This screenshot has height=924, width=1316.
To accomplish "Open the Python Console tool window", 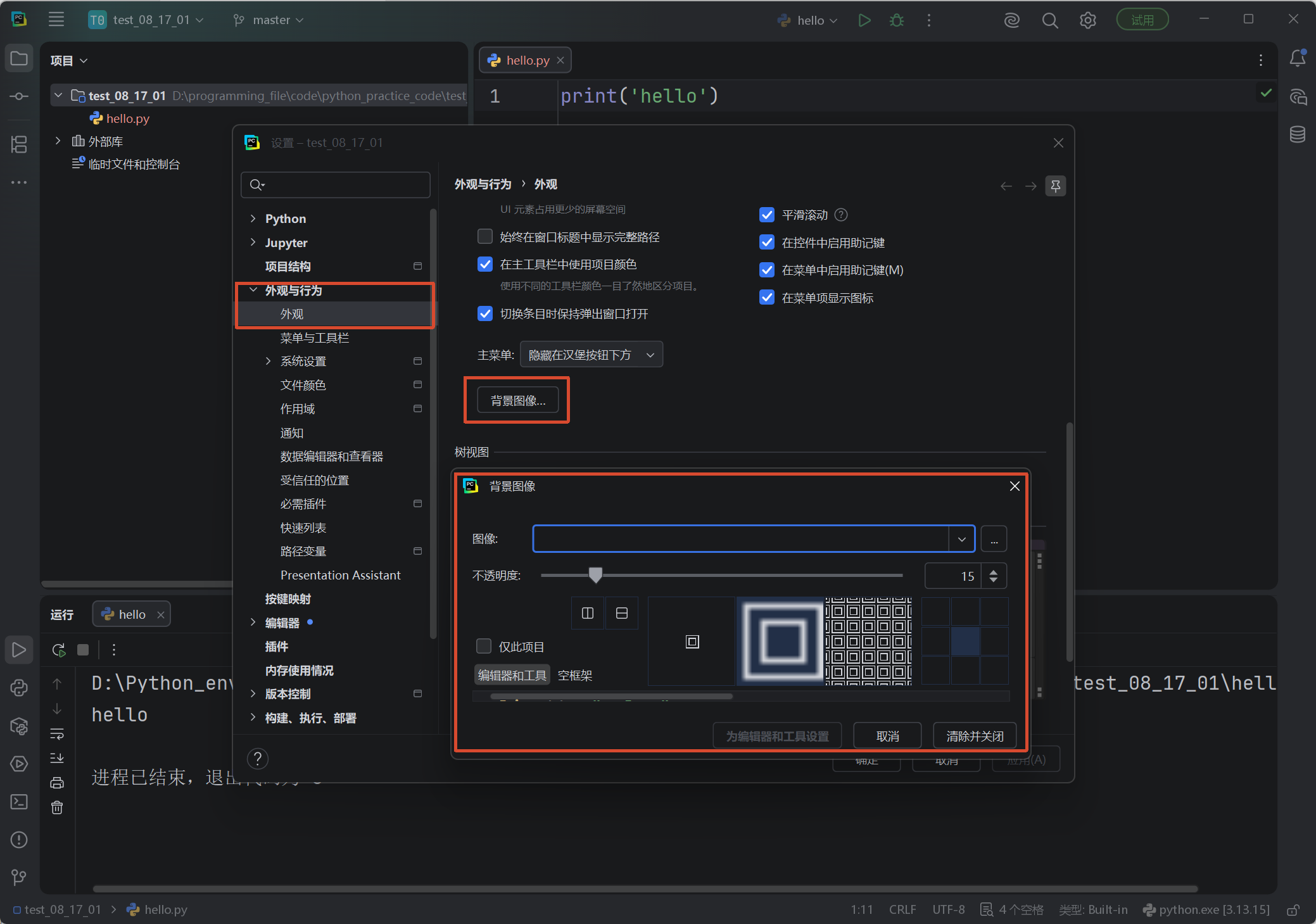I will click(x=19, y=687).
